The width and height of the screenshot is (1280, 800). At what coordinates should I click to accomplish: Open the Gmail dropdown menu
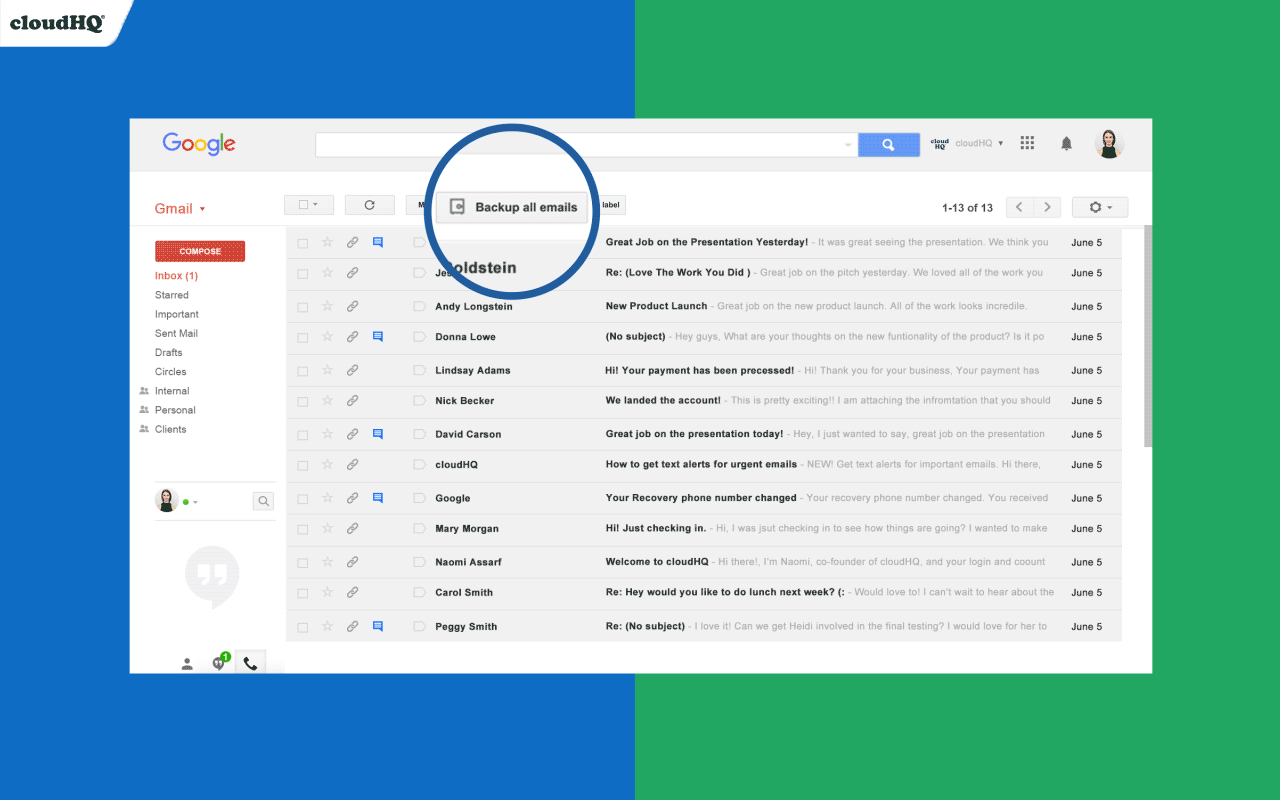click(180, 208)
